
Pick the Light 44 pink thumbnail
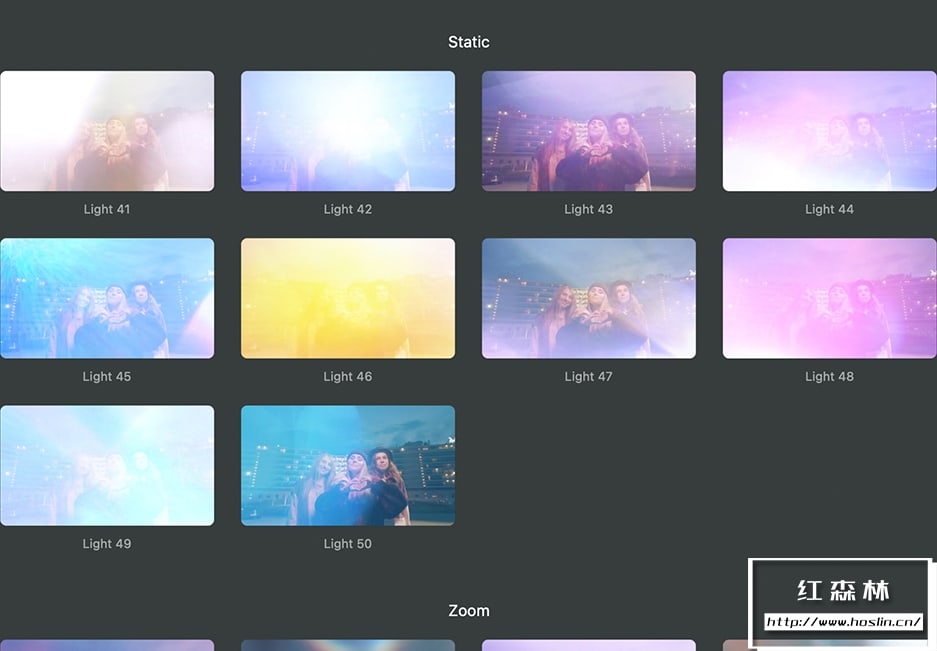[x=829, y=131]
